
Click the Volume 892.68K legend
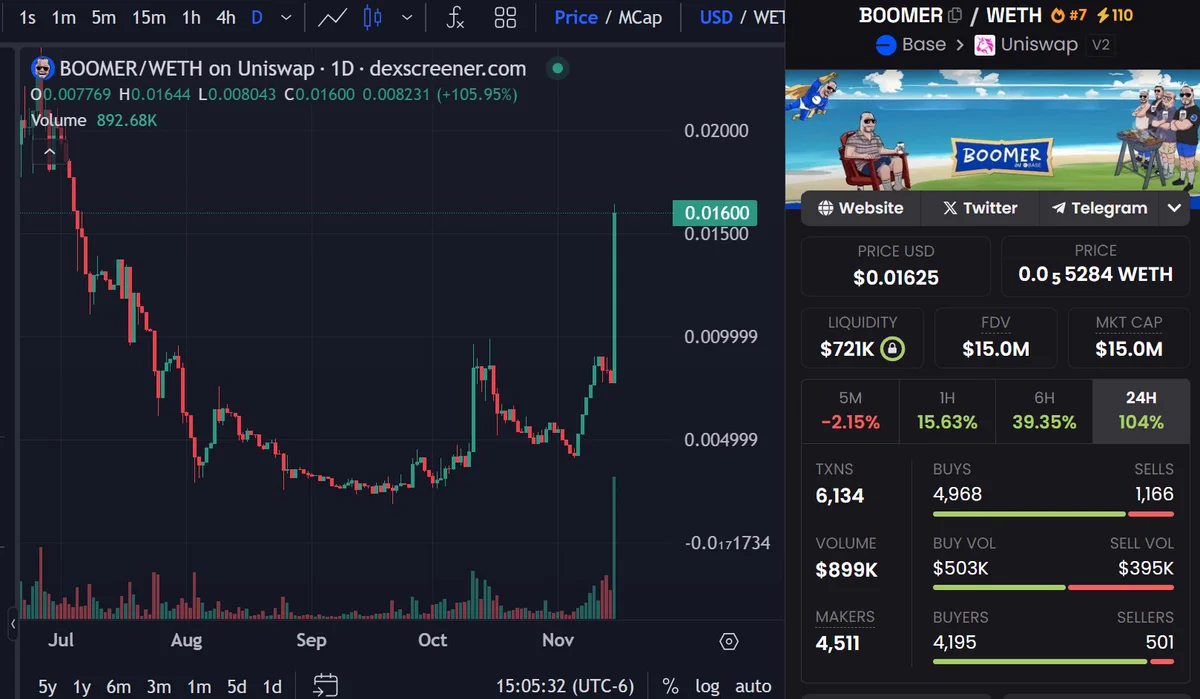click(94, 120)
